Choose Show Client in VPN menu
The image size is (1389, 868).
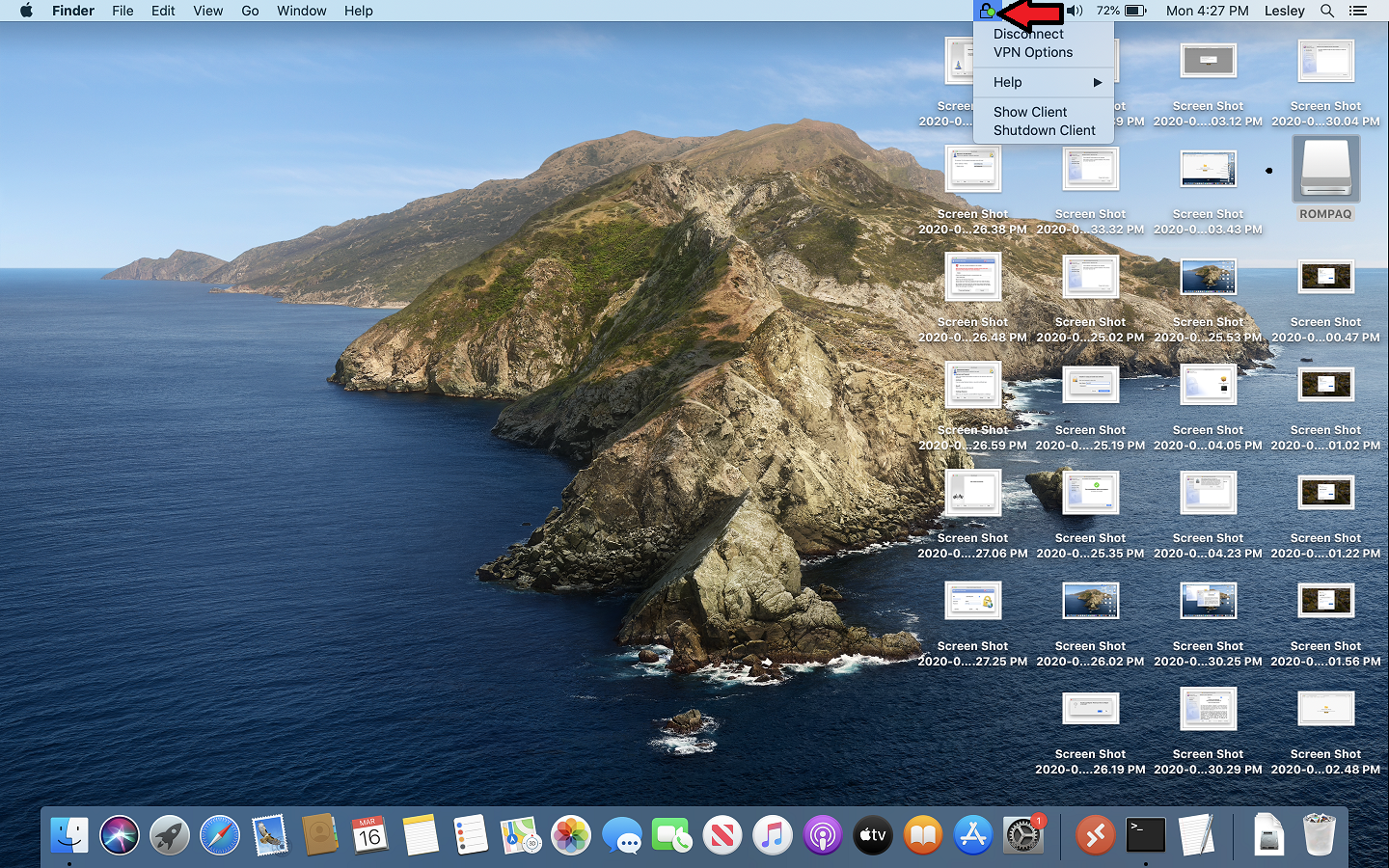(1030, 112)
